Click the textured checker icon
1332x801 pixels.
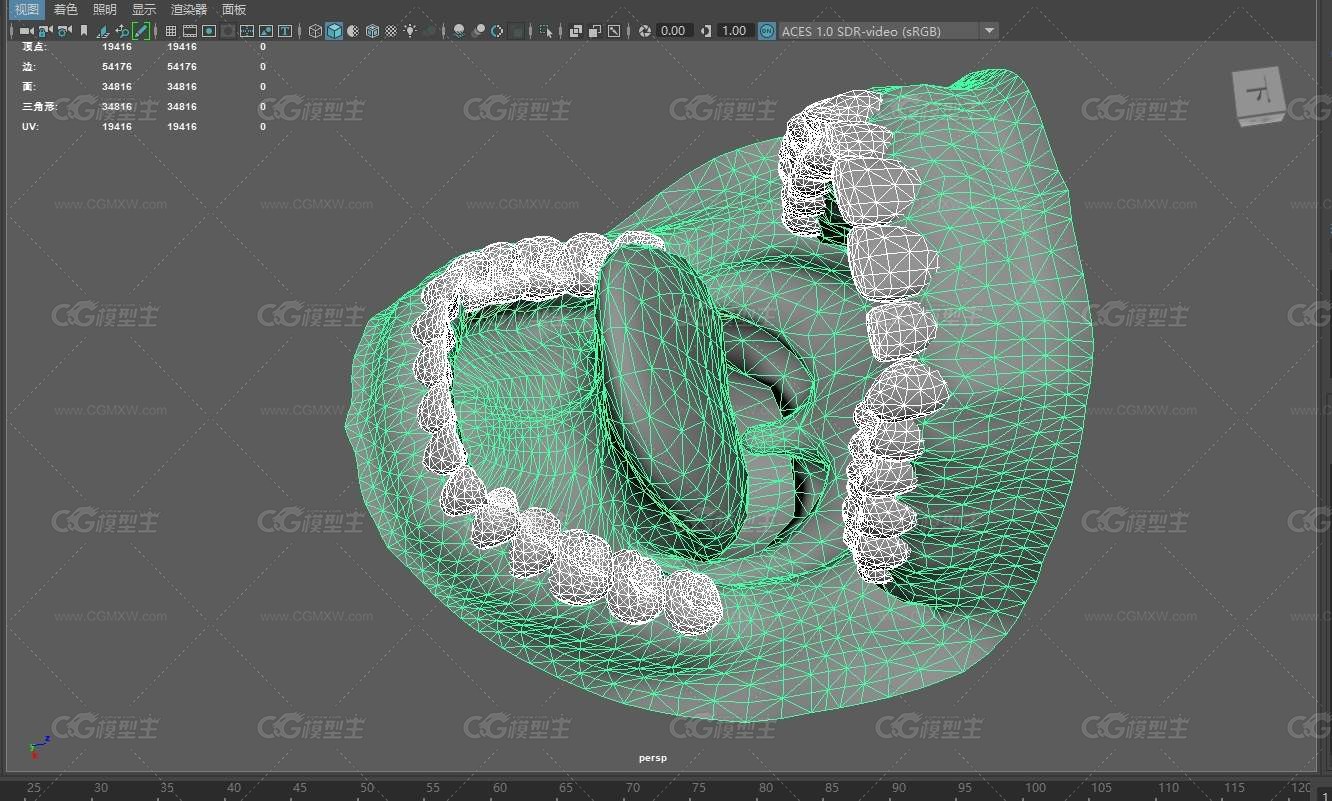click(x=391, y=31)
